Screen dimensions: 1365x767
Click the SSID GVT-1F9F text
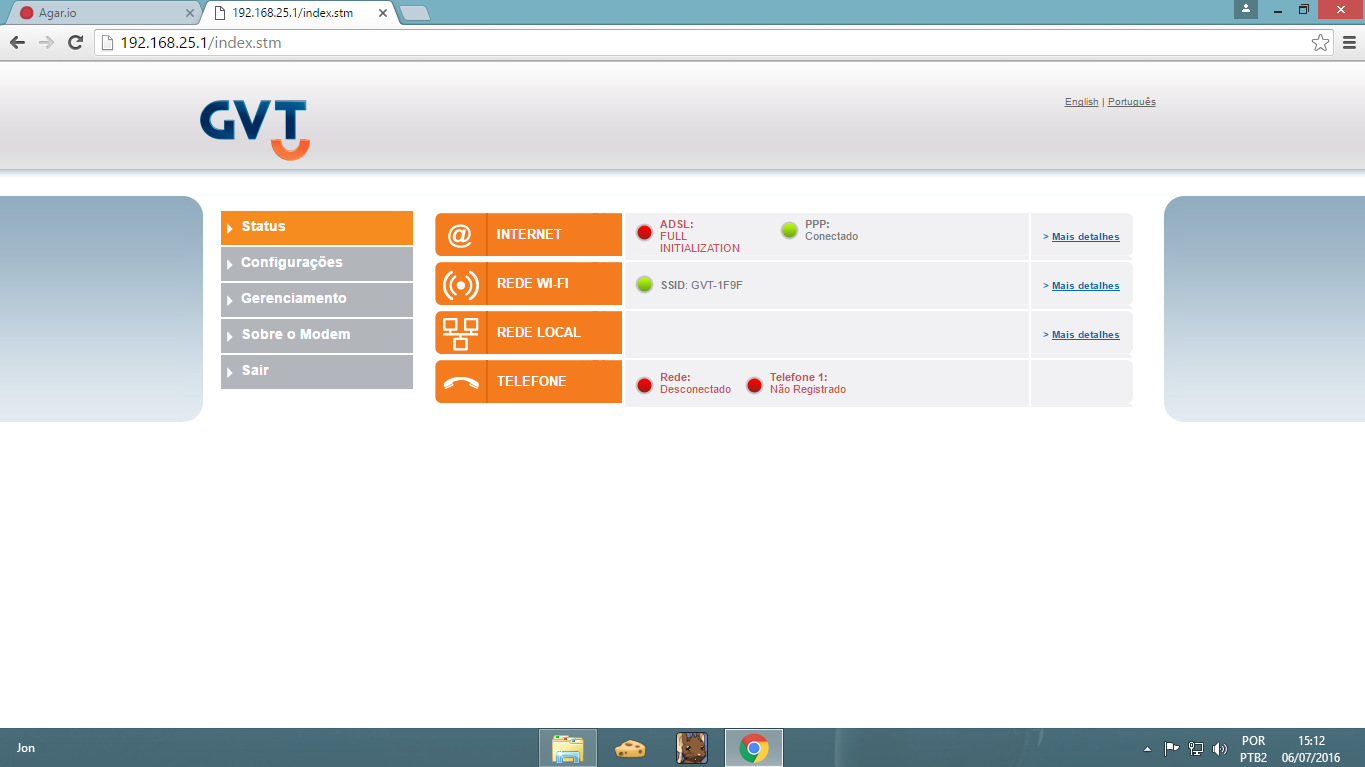pyautogui.click(x=702, y=285)
